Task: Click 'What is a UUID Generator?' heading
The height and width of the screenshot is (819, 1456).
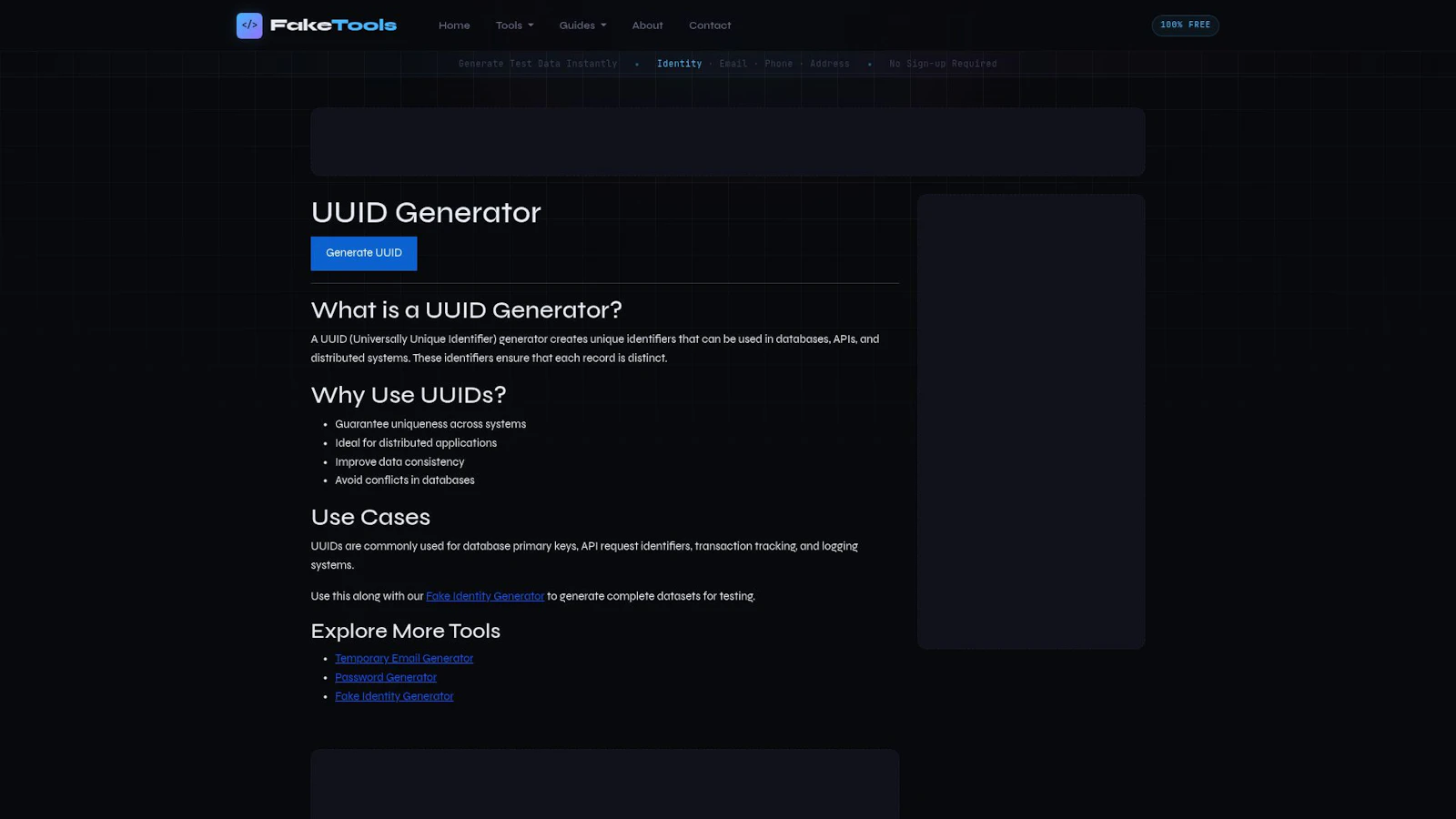Action: click(467, 310)
